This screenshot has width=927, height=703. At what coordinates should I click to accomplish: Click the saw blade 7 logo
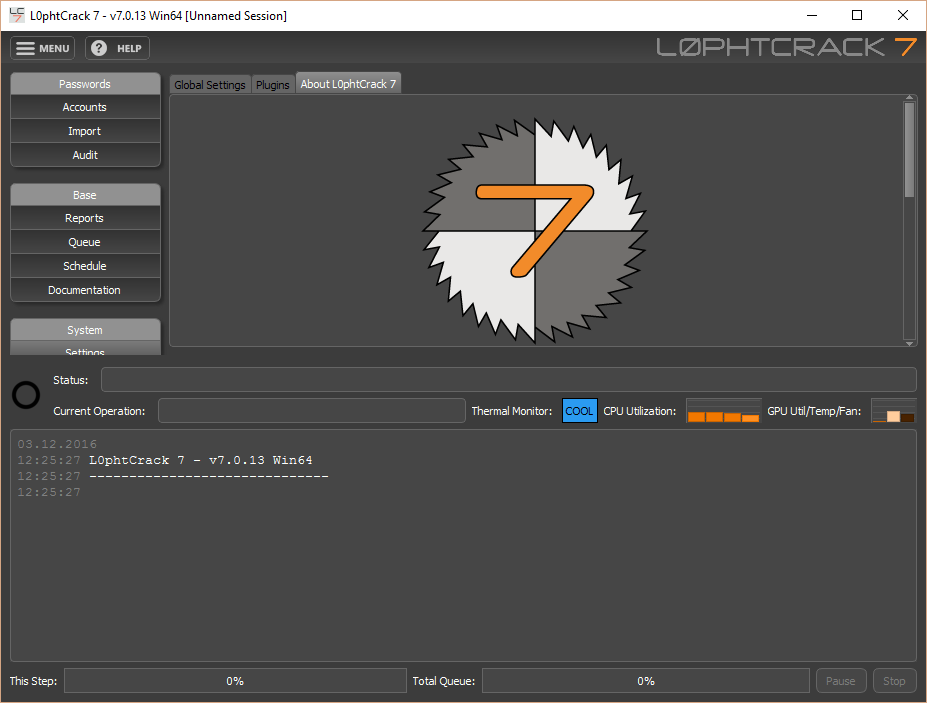534,228
